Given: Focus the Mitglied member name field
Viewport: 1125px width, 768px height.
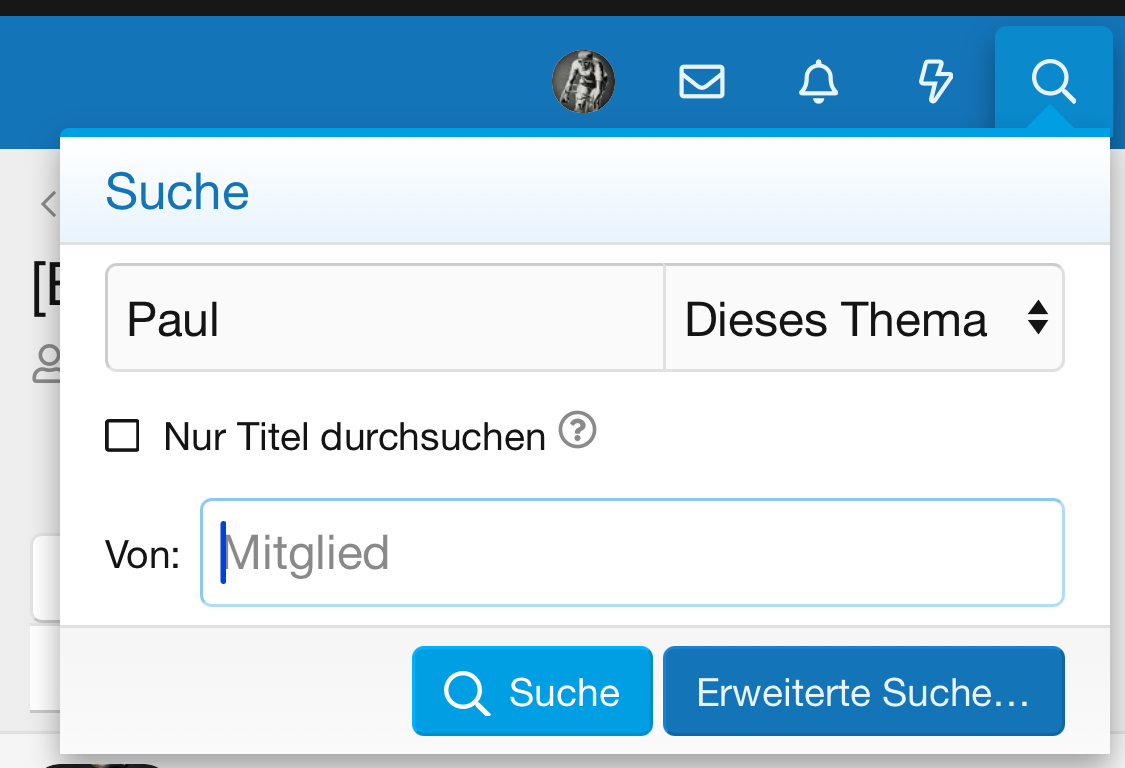Looking at the screenshot, I should [632, 553].
